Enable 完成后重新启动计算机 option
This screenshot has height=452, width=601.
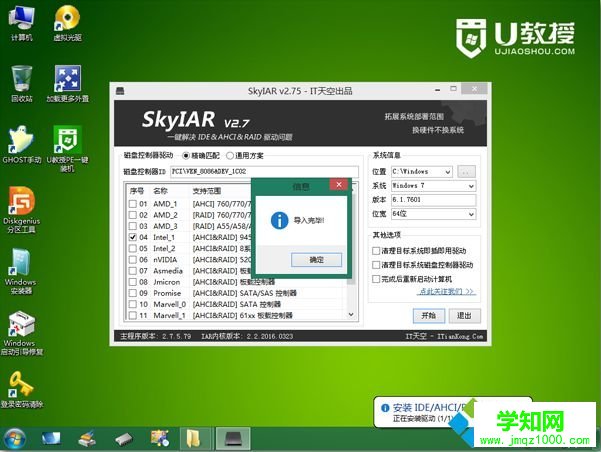pyautogui.click(x=376, y=279)
